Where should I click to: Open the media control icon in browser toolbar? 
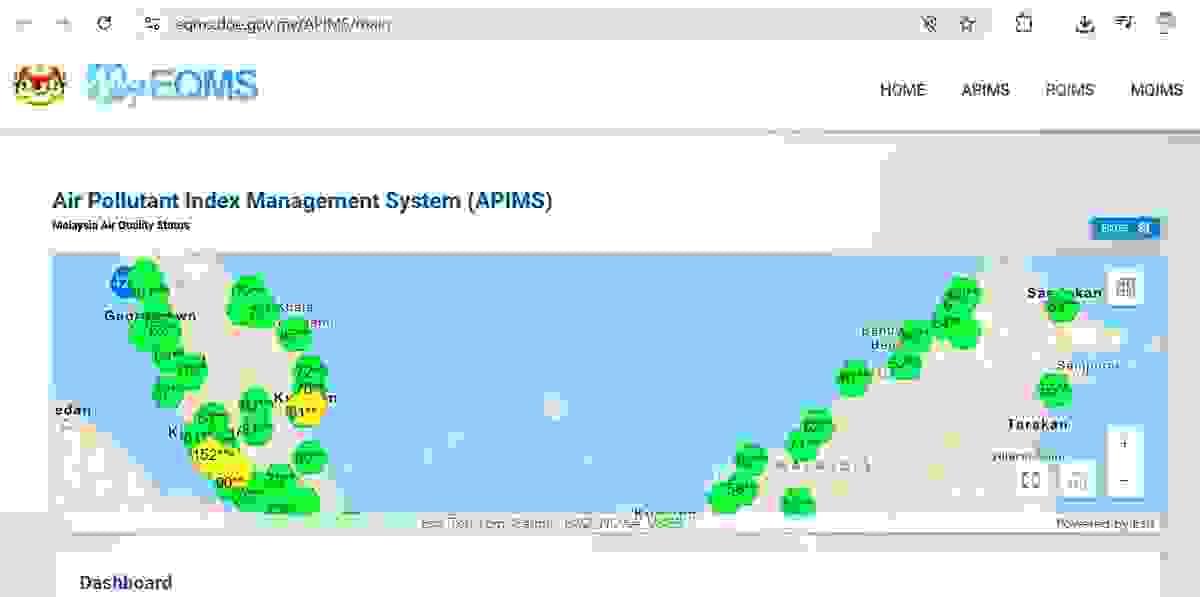(1125, 24)
